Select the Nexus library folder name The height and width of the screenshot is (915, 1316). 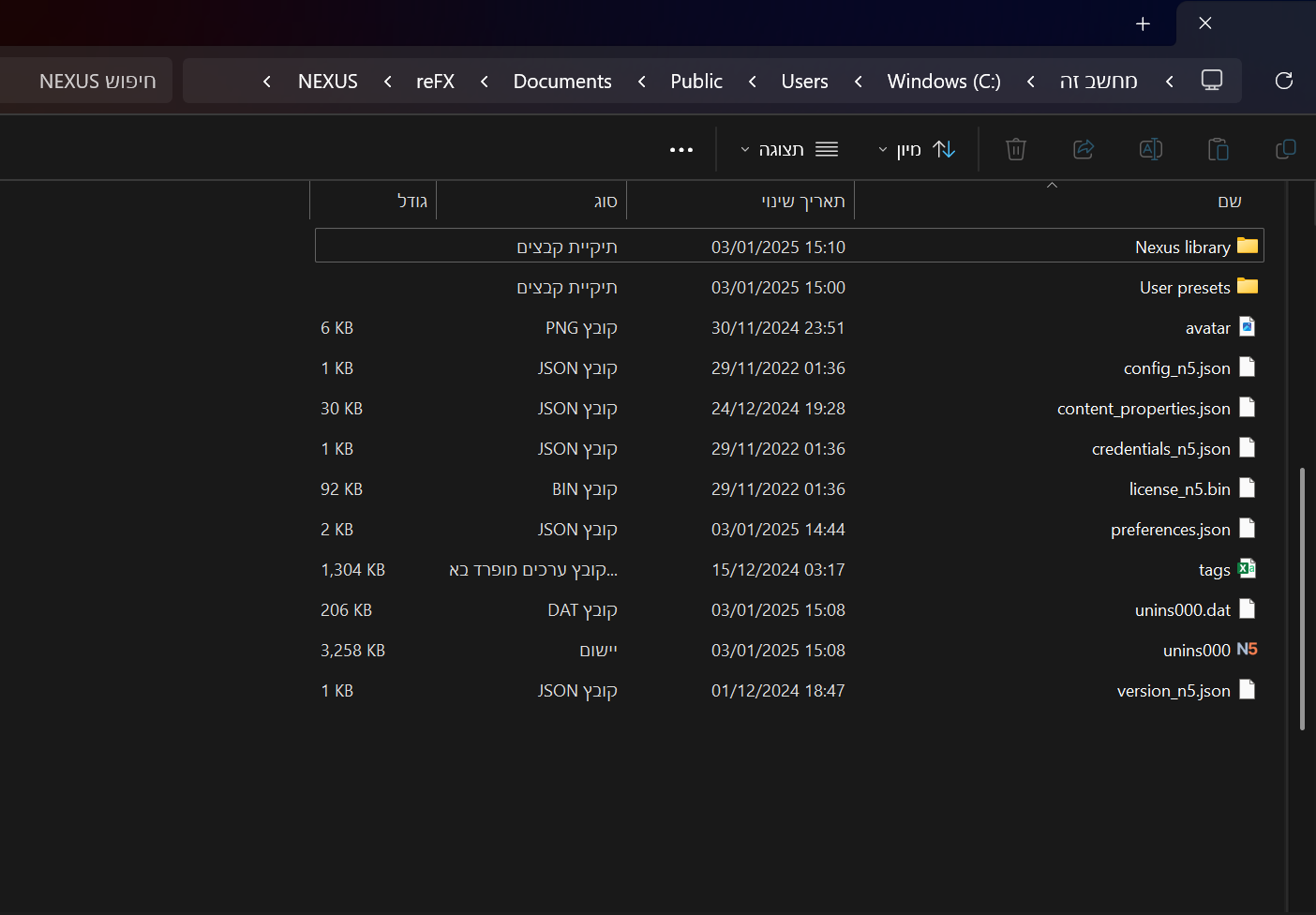(x=1183, y=247)
